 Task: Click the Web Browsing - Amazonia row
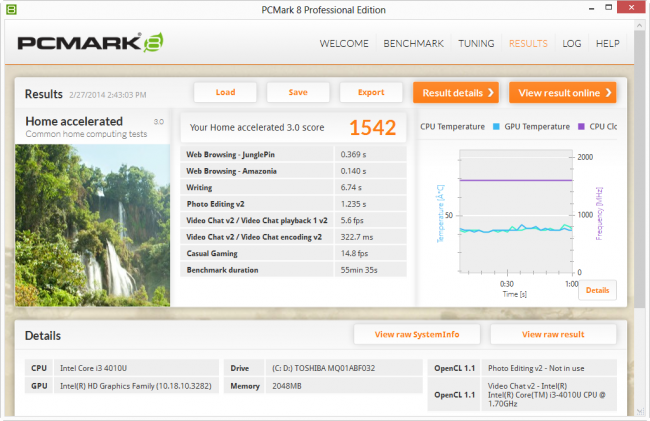[293, 171]
